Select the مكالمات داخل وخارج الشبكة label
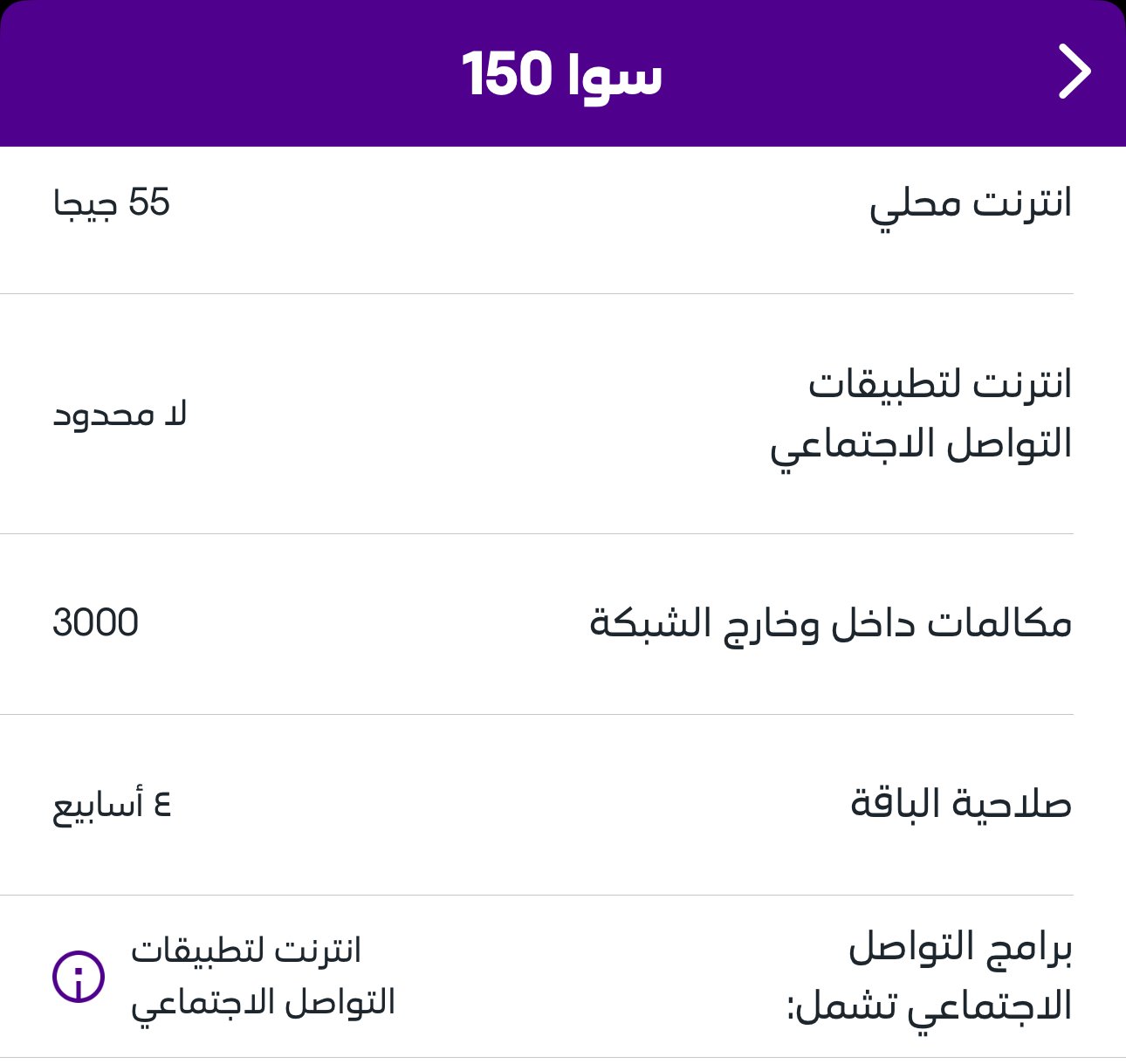This screenshot has height=1064, width=1126. pos(830,624)
